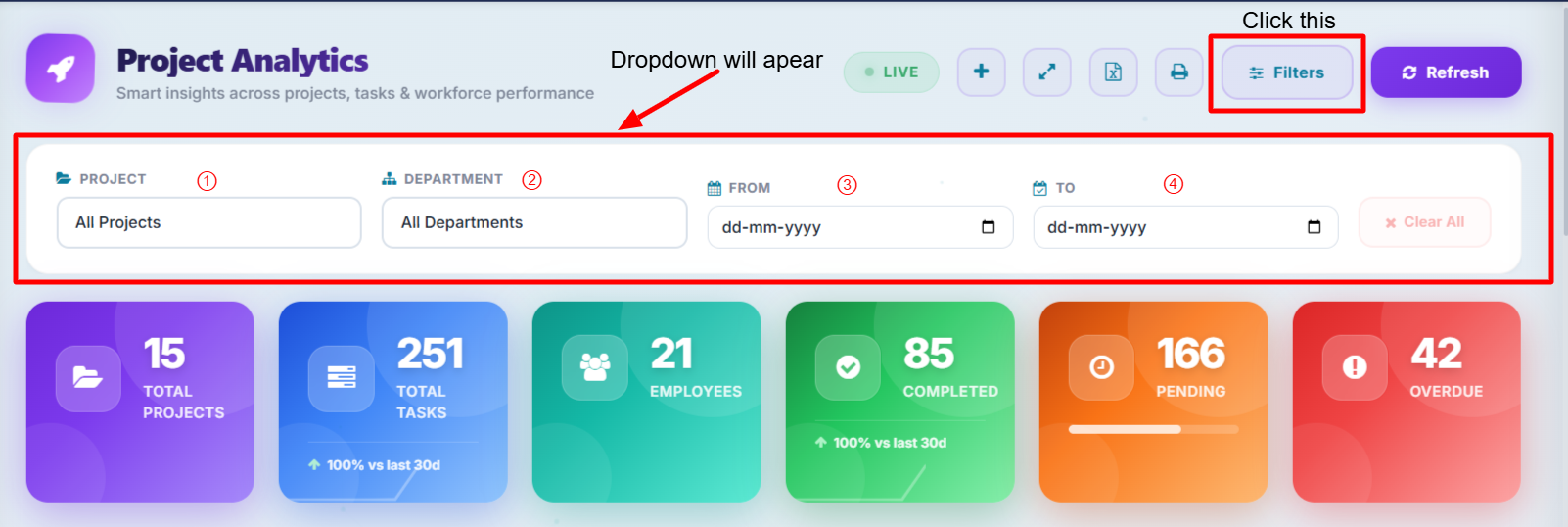
Task: Toggle the LIVE status indicator
Action: 891,72
